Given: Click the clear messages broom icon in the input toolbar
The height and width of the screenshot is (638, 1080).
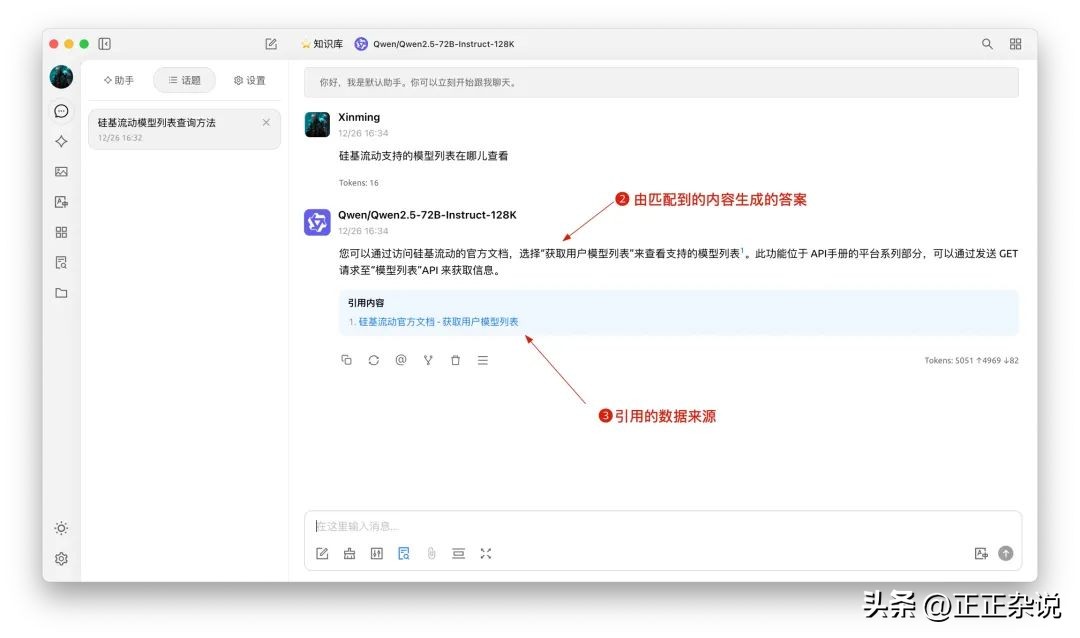Looking at the screenshot, I should (349, 554).
